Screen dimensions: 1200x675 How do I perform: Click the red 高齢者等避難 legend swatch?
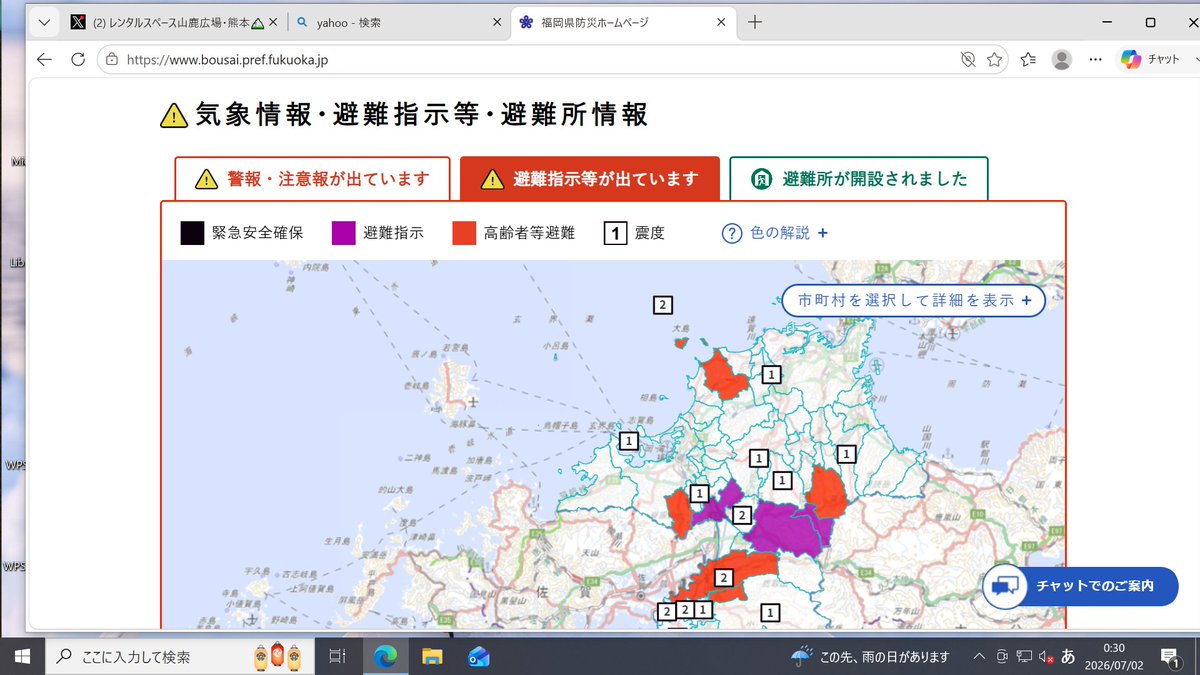coord(464,233)
